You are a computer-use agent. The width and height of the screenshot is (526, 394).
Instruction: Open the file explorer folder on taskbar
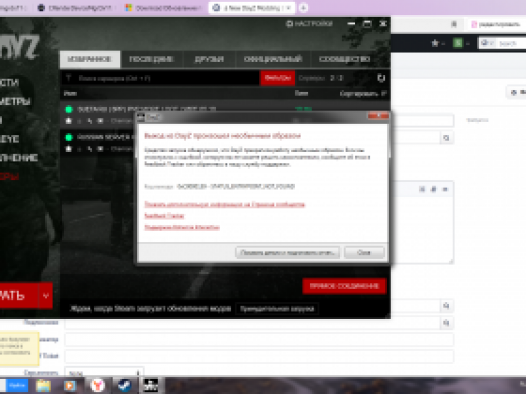pos(43,386)
